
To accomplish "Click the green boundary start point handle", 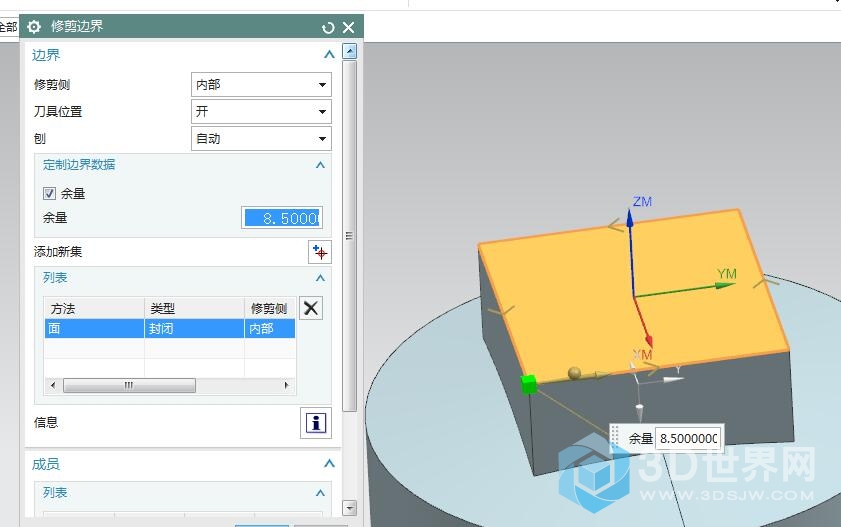I will pyautogui.click(x=529, y=384).
